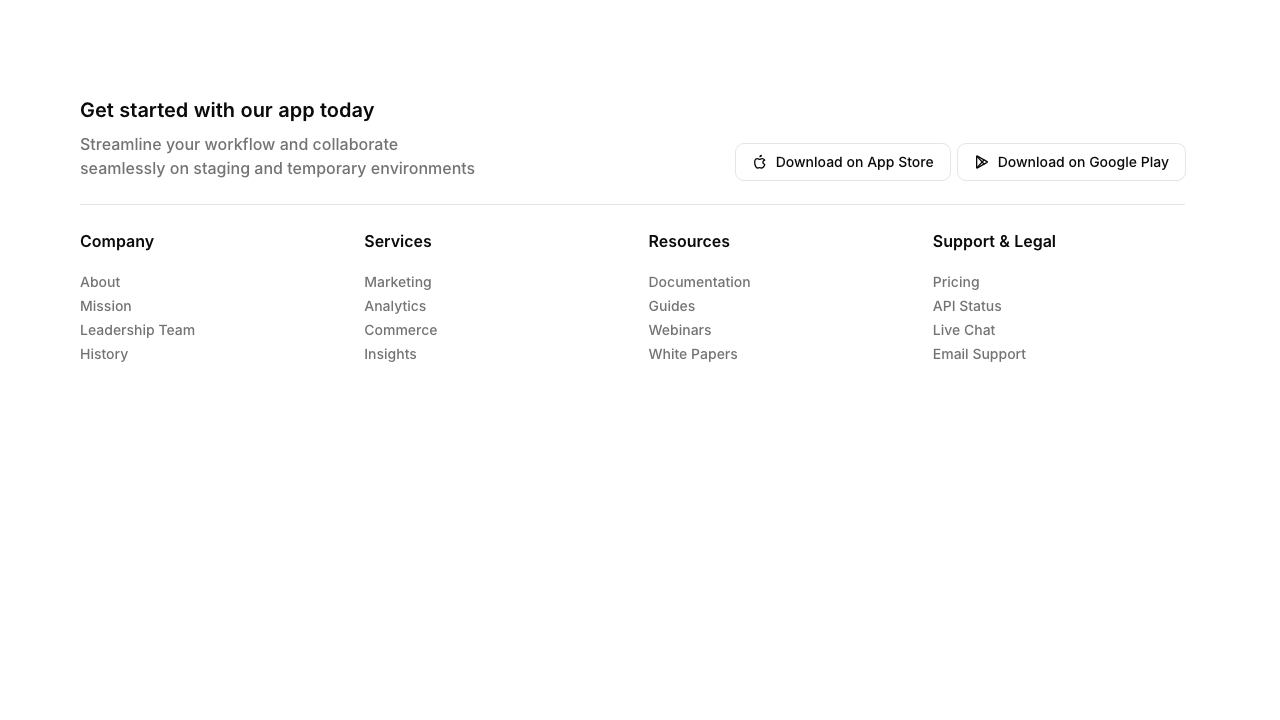Visit the company History link
Screen dimensions: 1280x720
tap(104, 354)
